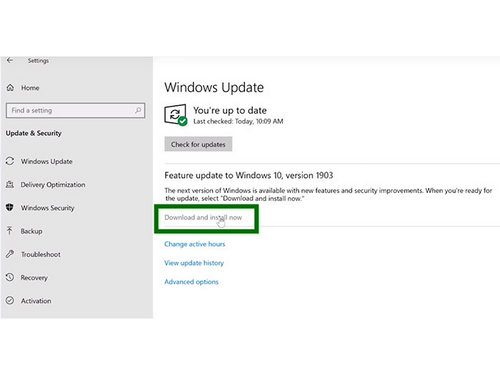Click Last checked: Today, 10:09 AM text
This screenshot has width=500, height=375.
click(x=238, y=121)
